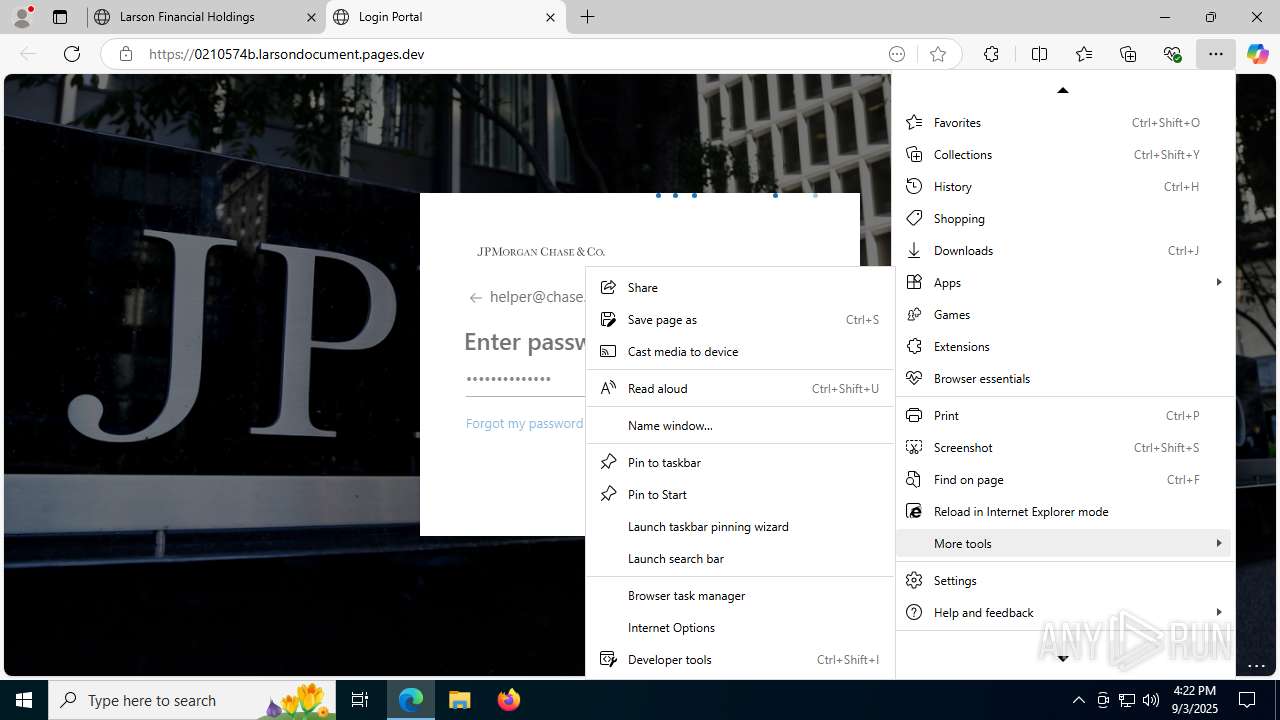
Task: Choose Save page as
Action: (739, 319)
